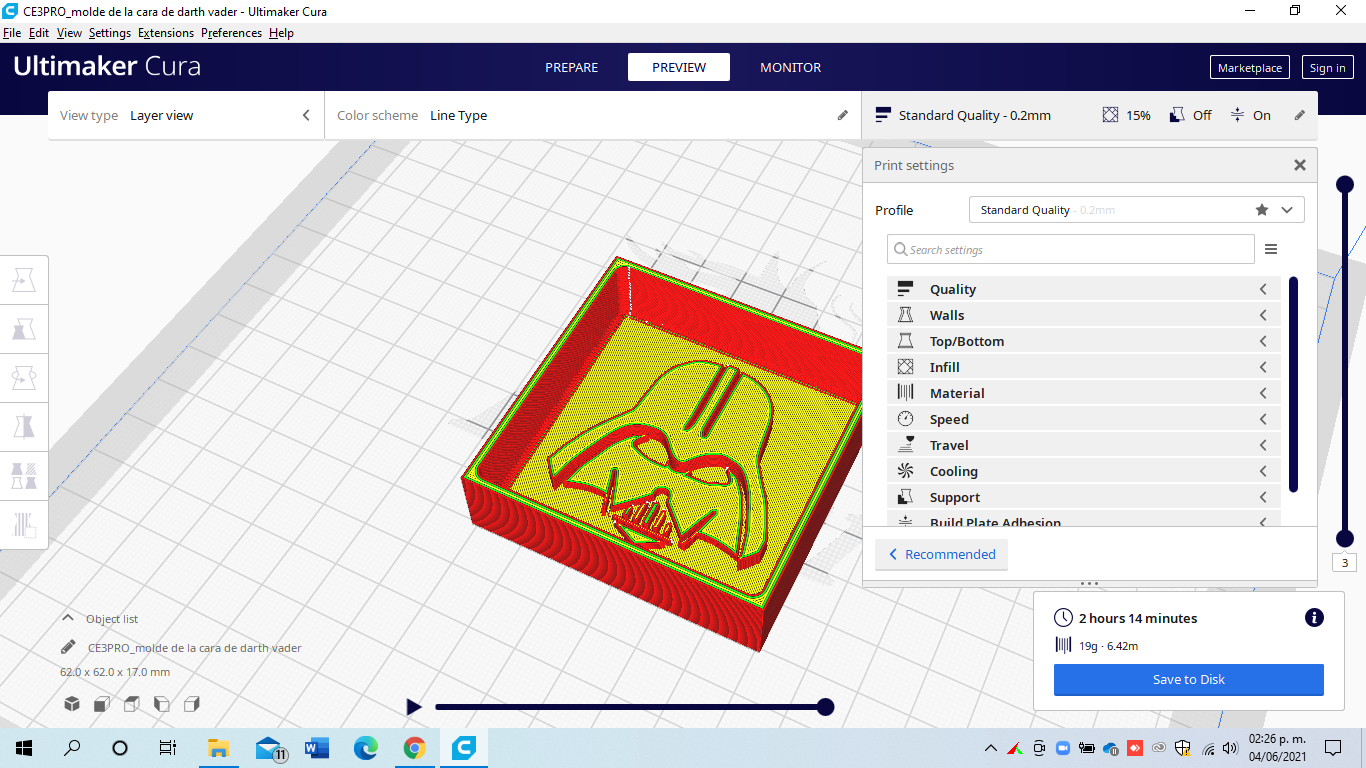This screenshot has width=1366, height=768.
Task: Expand the Walls settings category
Action: click(x=1084, y=315)
